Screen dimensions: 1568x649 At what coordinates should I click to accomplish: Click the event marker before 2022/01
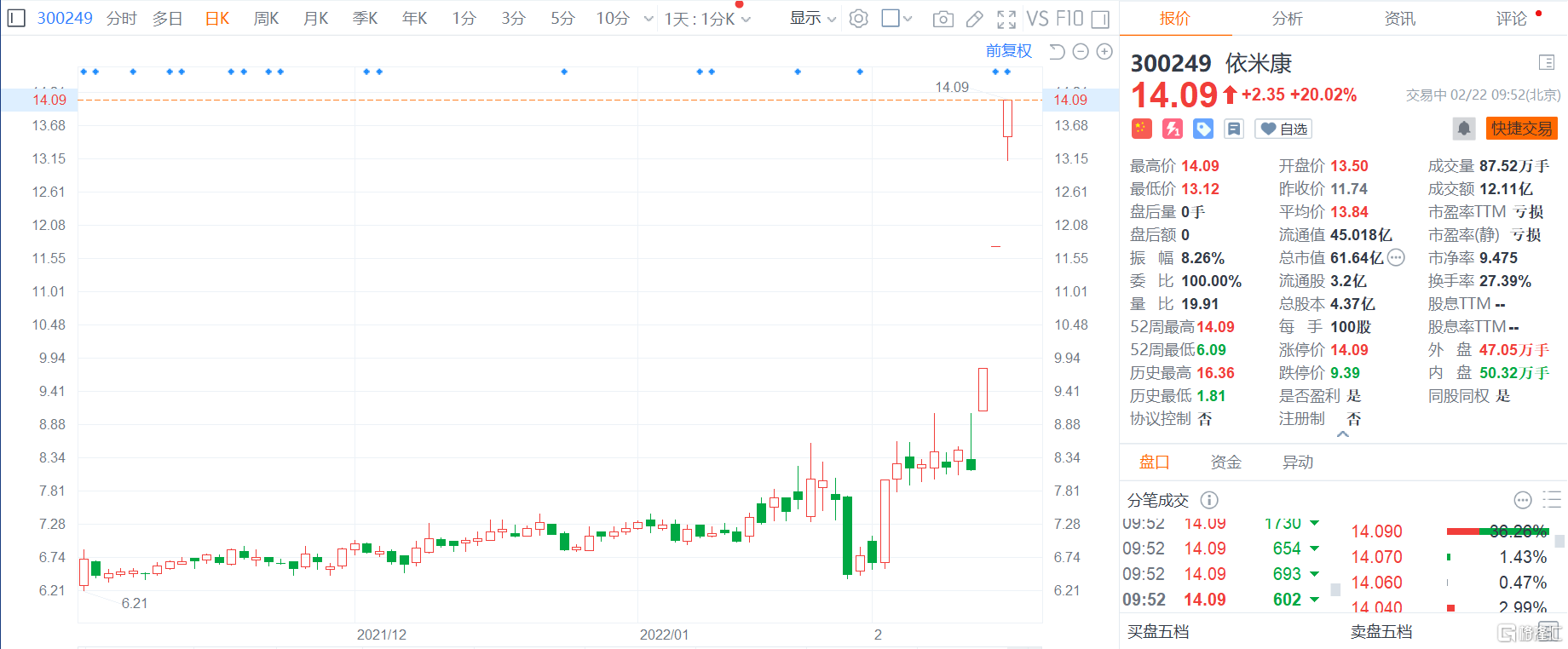[x=564, y=72]
